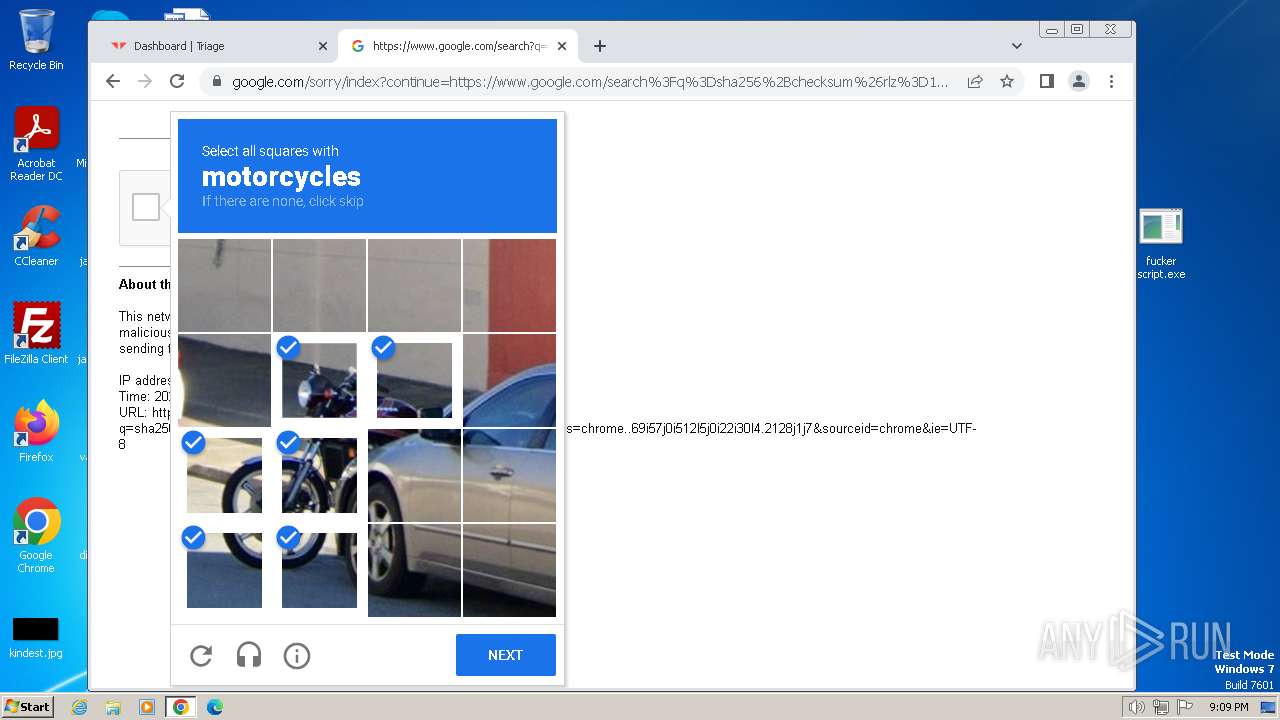Go forward in Chrome history
Viewport: 1280px width, 720px height.
coord(145,82)
